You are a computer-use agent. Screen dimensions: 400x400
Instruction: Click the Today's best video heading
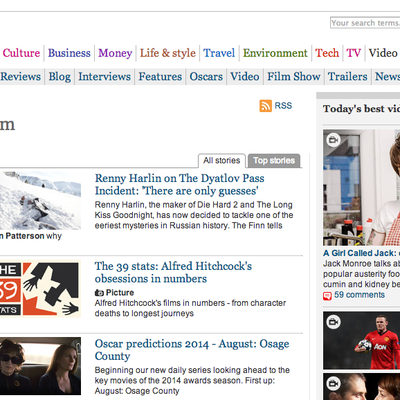pos(361,109)
